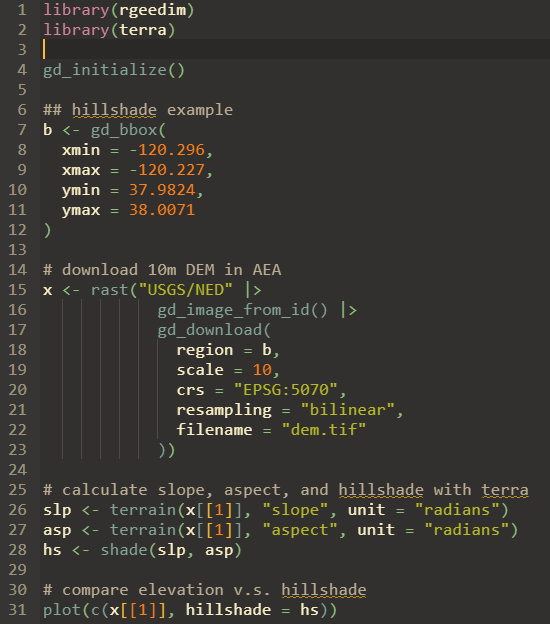
Task: Click the double closing parentheses on line 23
Action: pyautogui.click(x=167, y=450)
